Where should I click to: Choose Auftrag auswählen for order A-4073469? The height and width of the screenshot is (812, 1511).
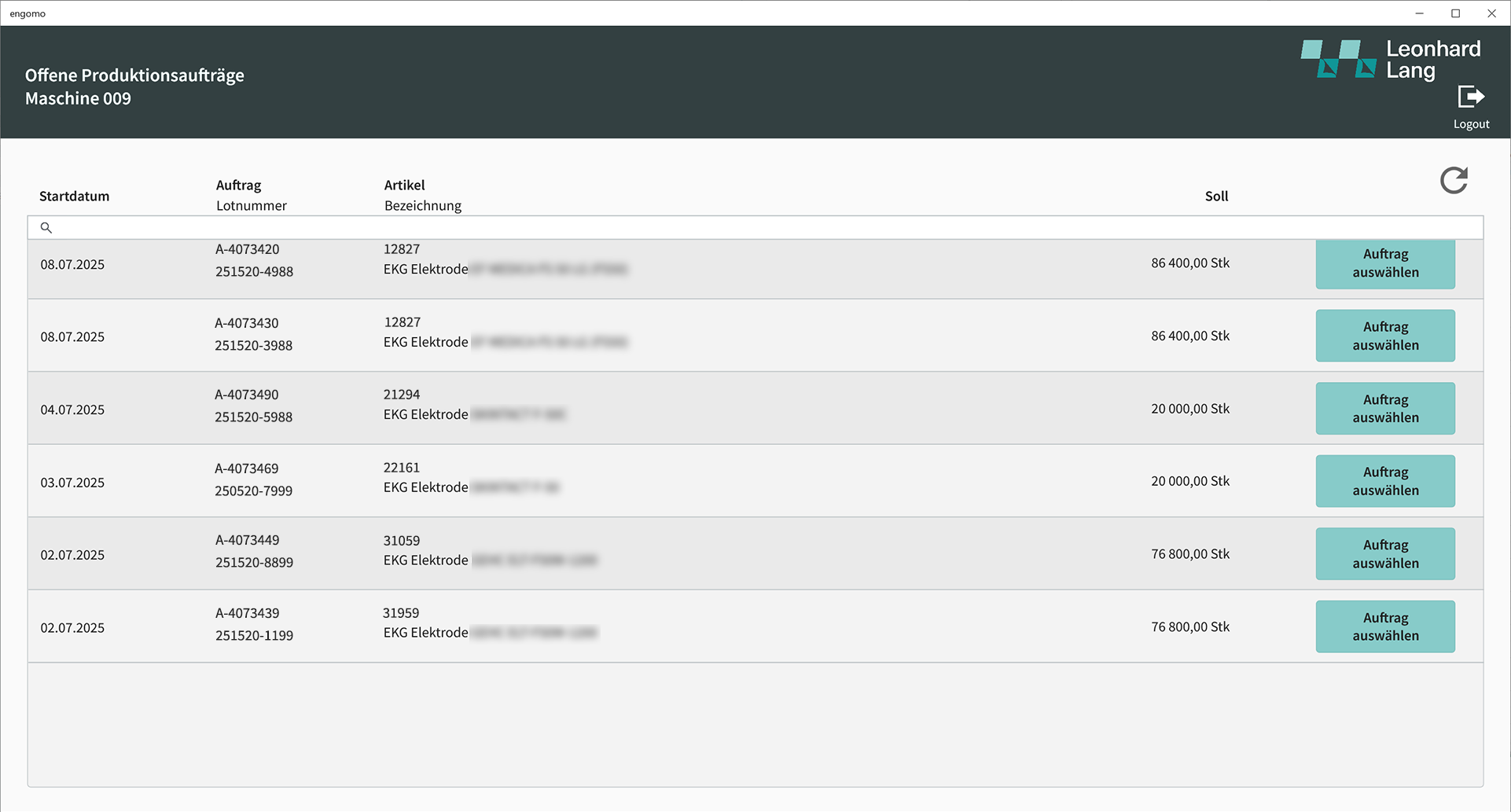pyautogui.click(x=1384, y=481)
